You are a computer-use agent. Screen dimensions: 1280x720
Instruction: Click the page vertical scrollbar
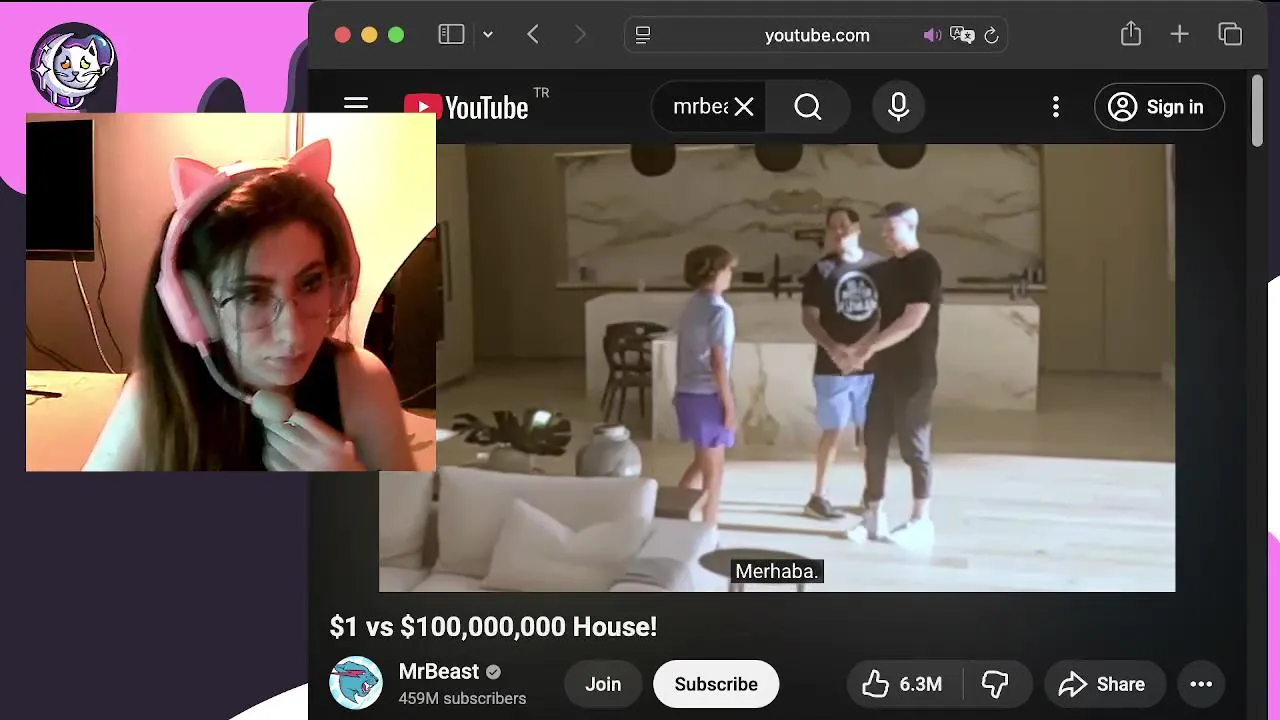point(1258,110)
